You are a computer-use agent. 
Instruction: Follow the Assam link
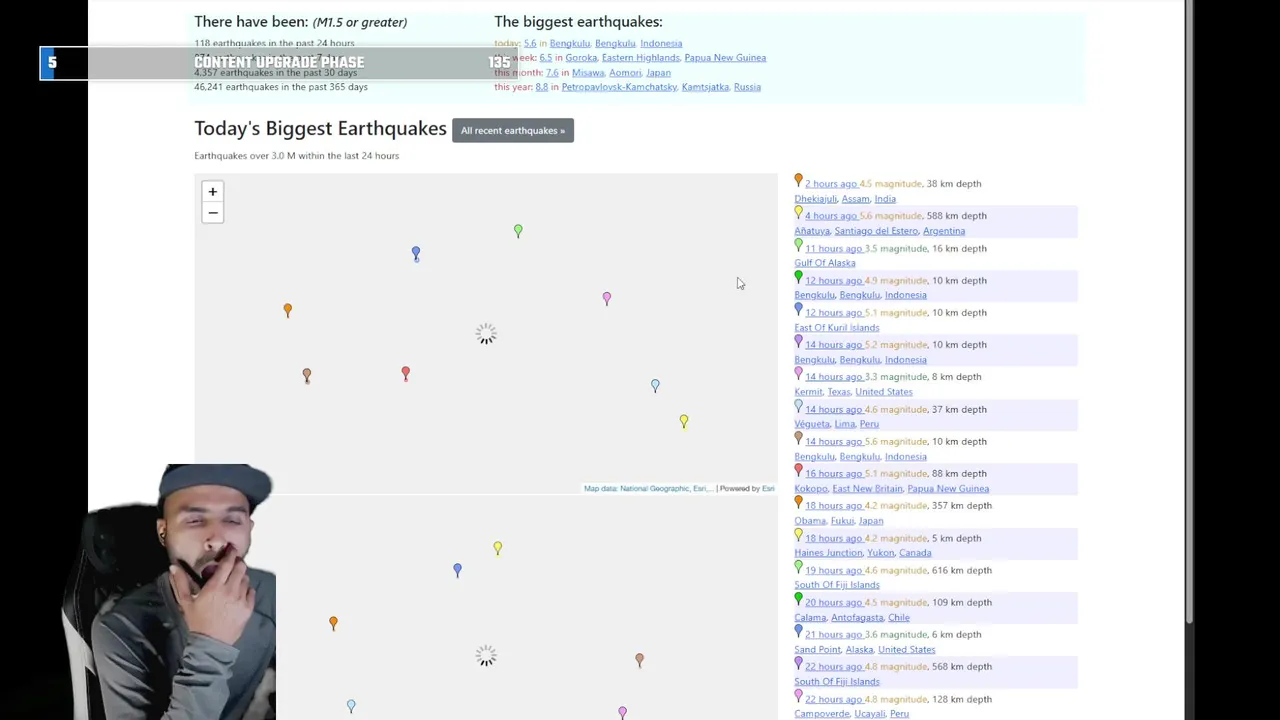tap(855, 199)
